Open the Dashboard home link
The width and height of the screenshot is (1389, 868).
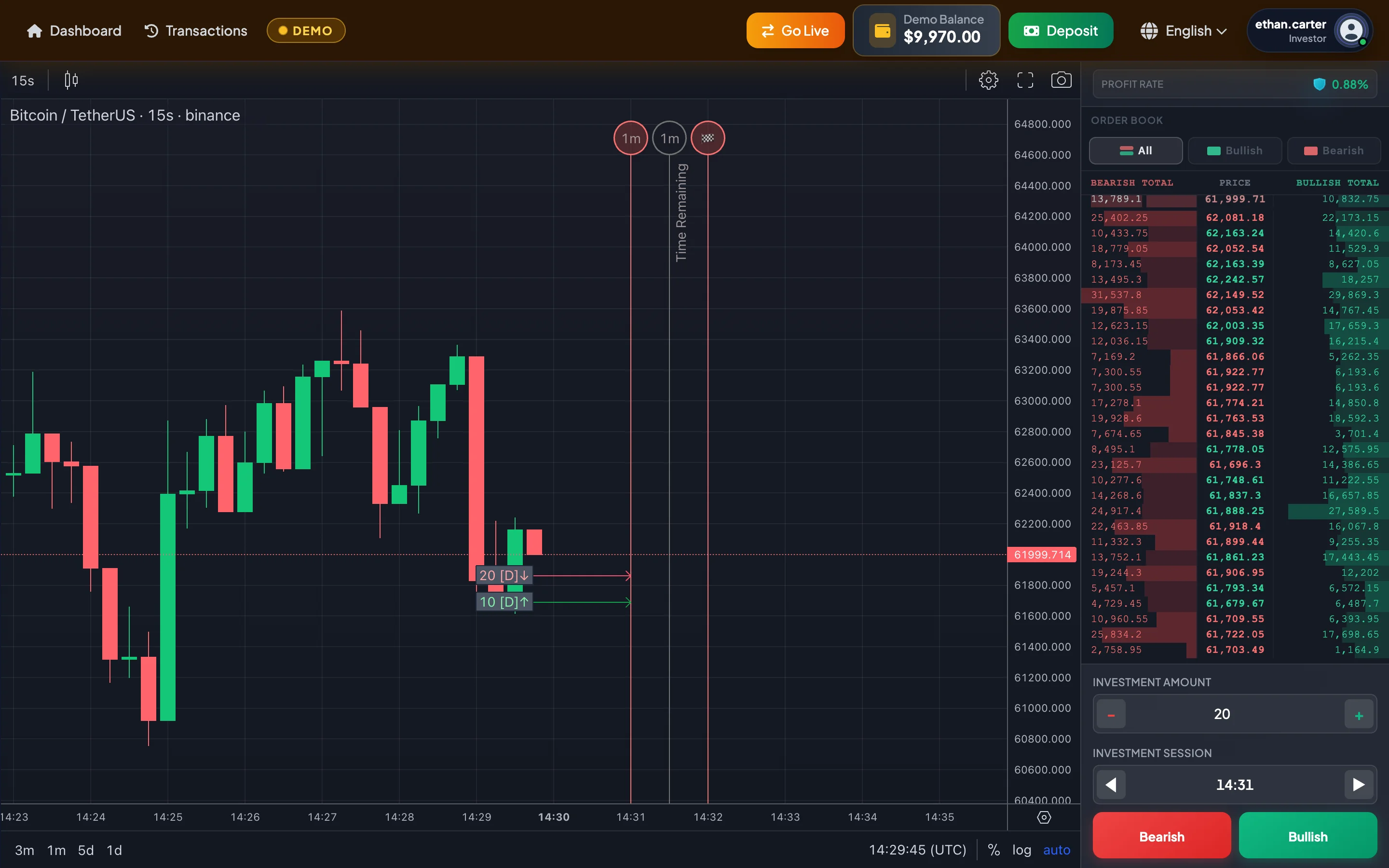point(74,31)
